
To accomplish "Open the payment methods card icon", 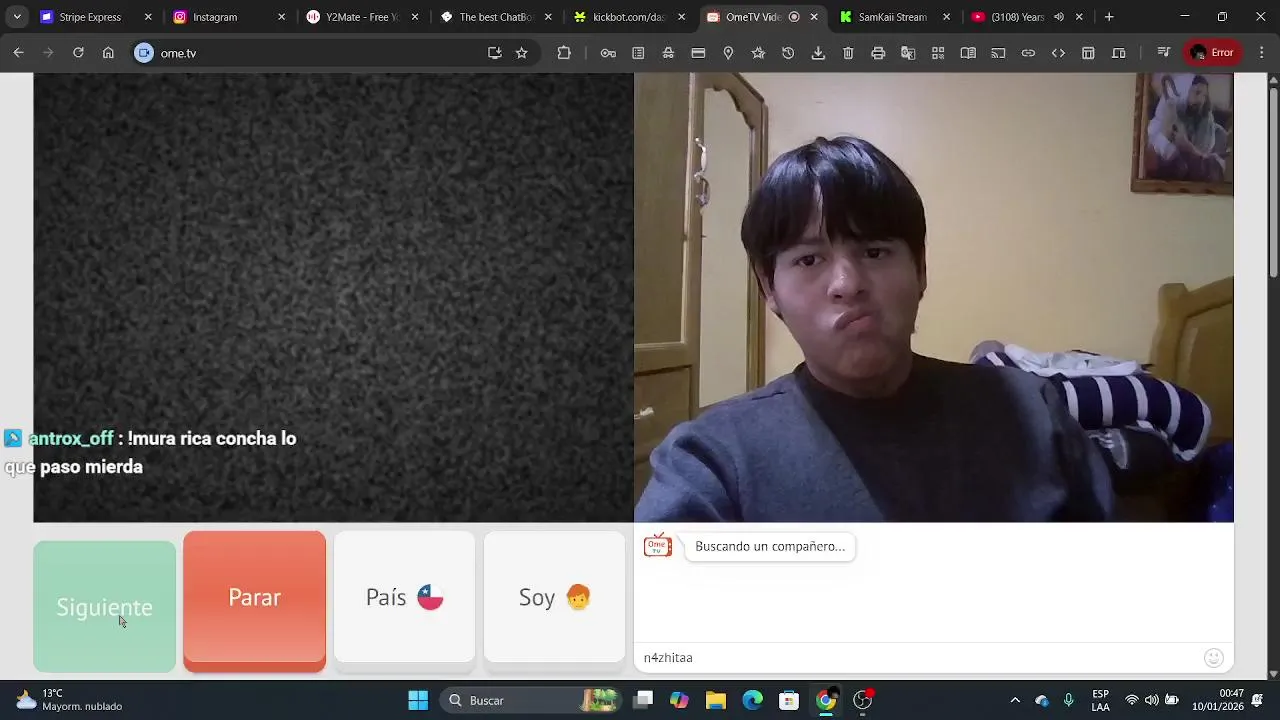I will click(x=698, y=53).
